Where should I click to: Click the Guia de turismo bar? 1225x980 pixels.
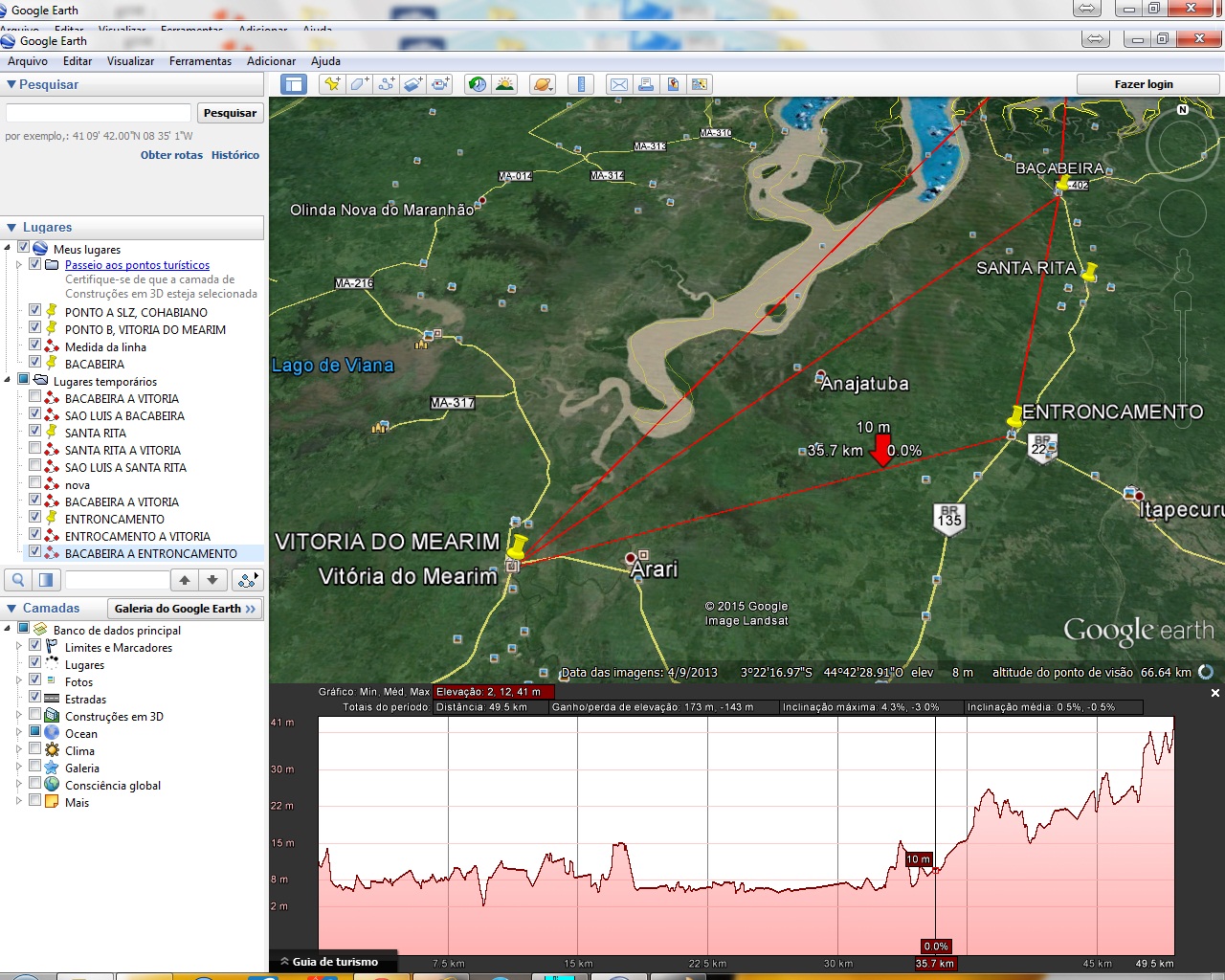click(334, 962)
